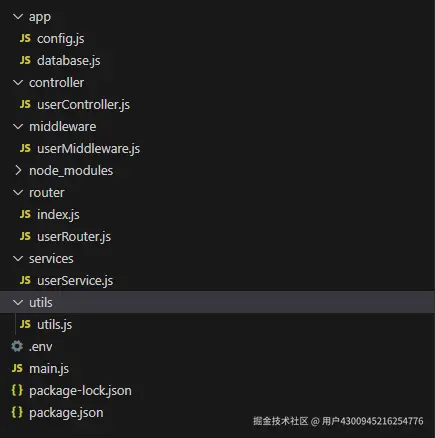Click the braces icon beside package.json

(17, 412)
